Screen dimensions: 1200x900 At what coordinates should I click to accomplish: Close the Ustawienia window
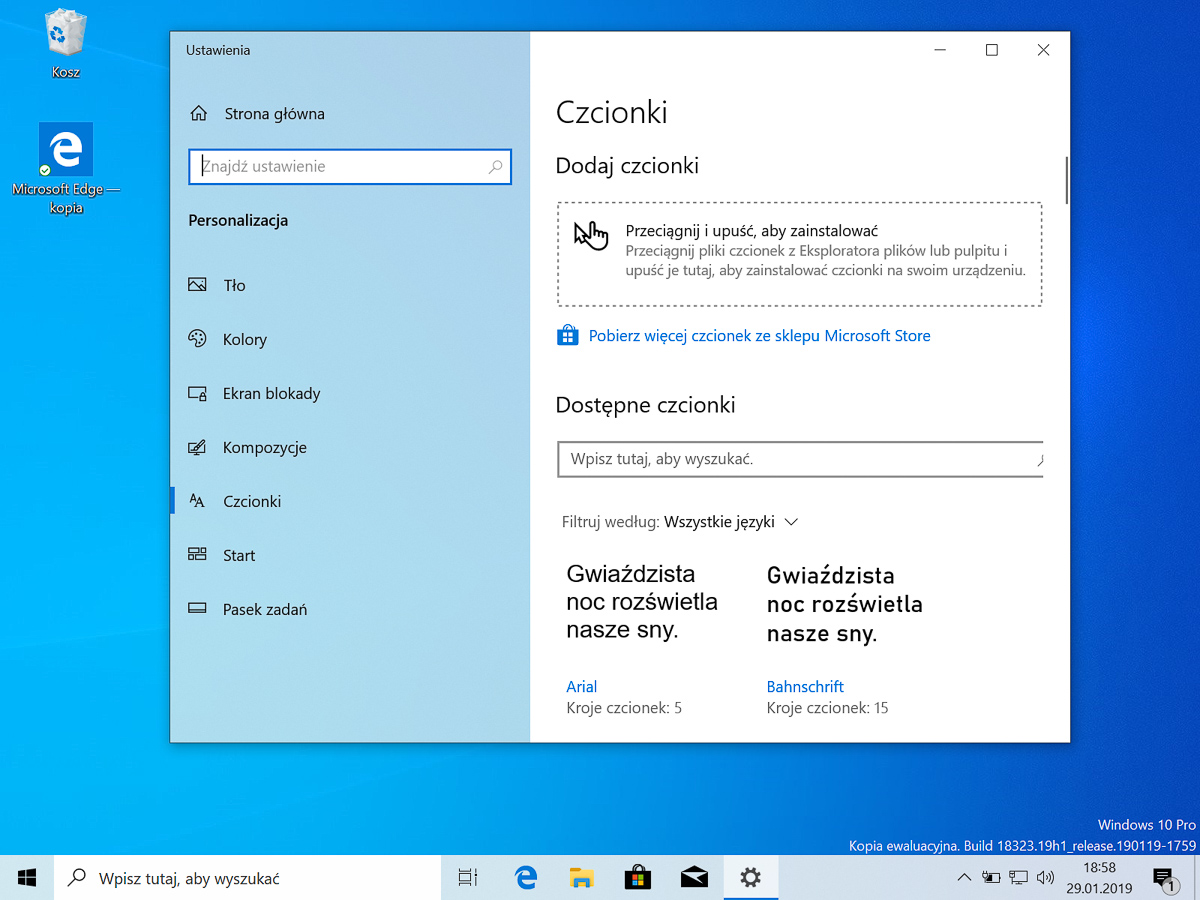point(1043,50)
